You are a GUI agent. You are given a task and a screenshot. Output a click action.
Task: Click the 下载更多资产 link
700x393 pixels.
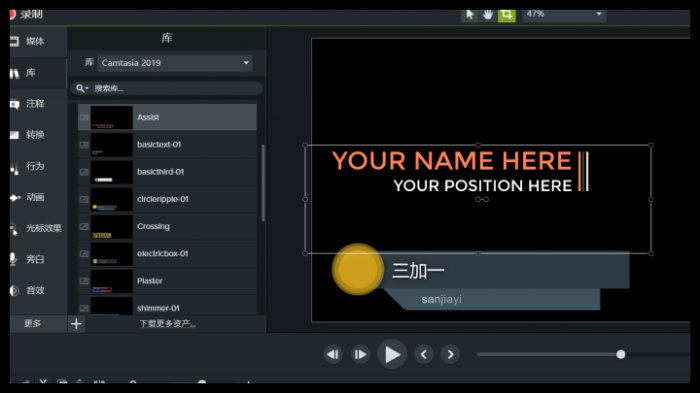pos(167,324)
